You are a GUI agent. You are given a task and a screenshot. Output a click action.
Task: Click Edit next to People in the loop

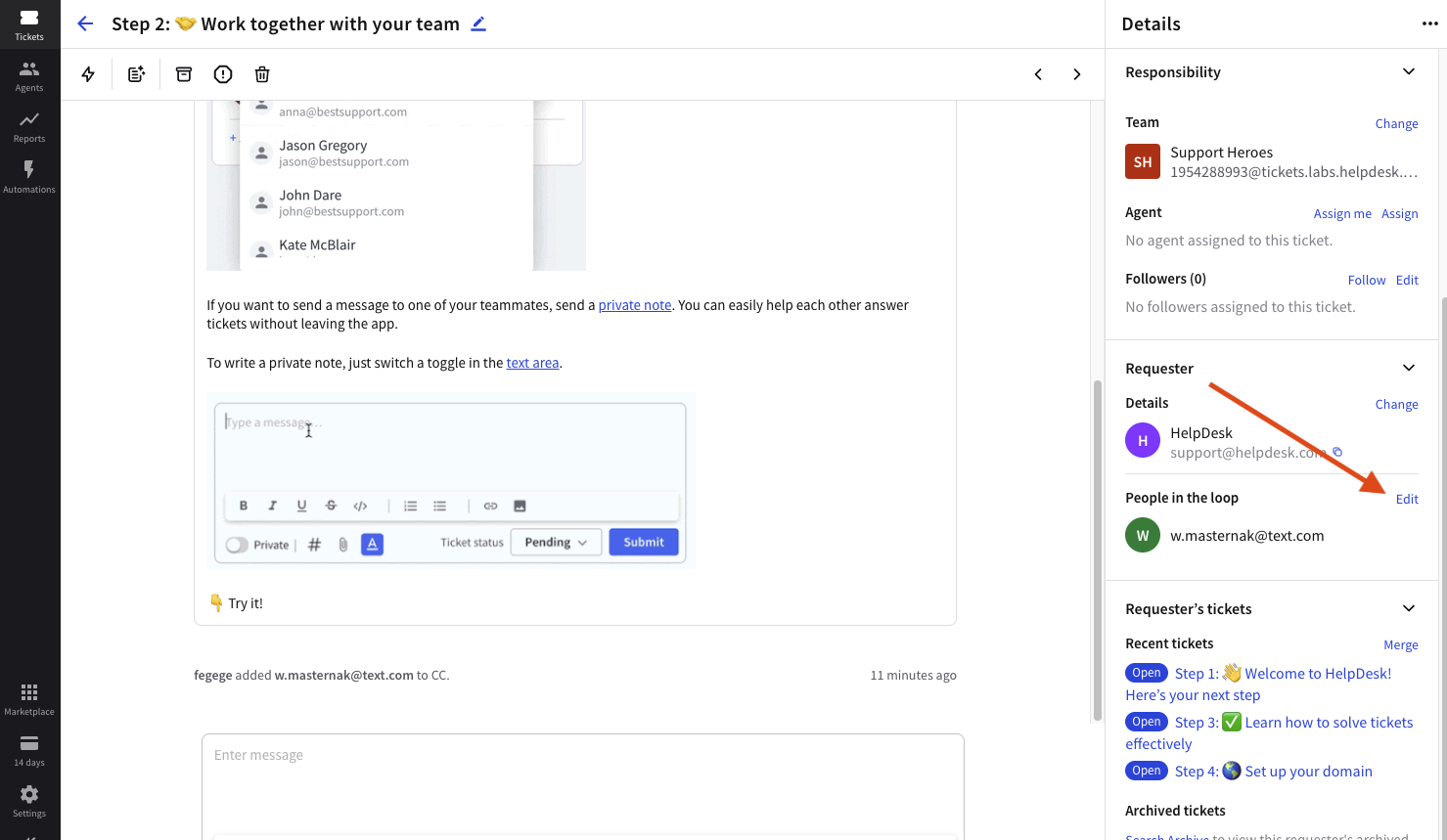point(1406,499)
